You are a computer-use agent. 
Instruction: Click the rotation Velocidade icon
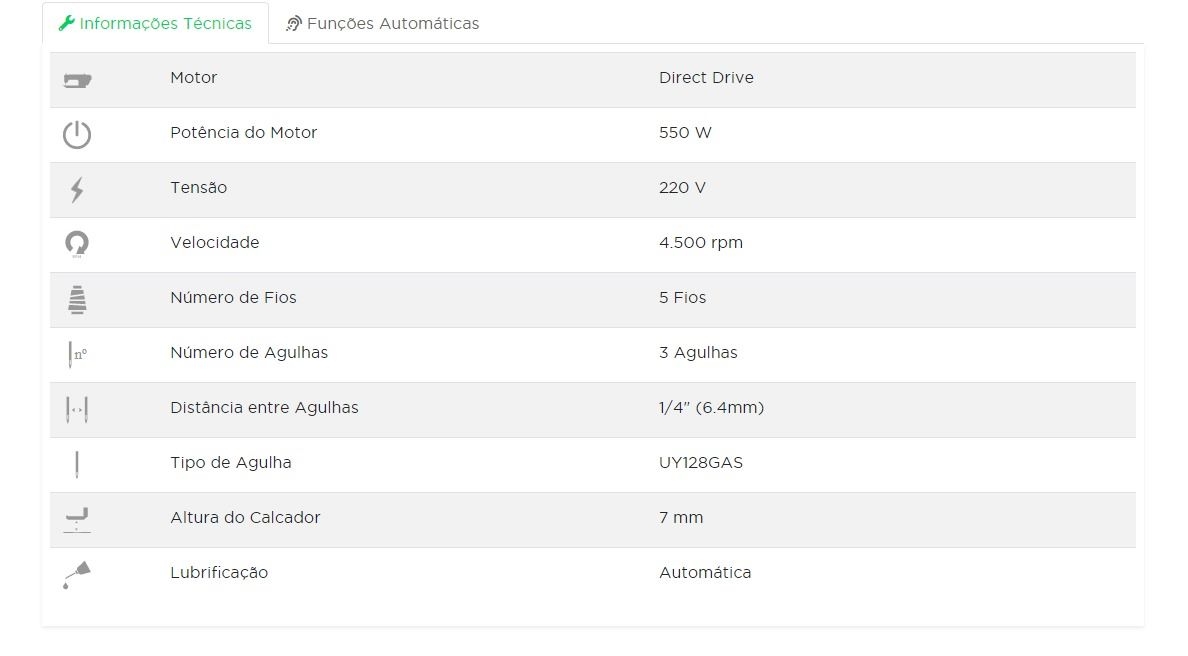[77, 243]
